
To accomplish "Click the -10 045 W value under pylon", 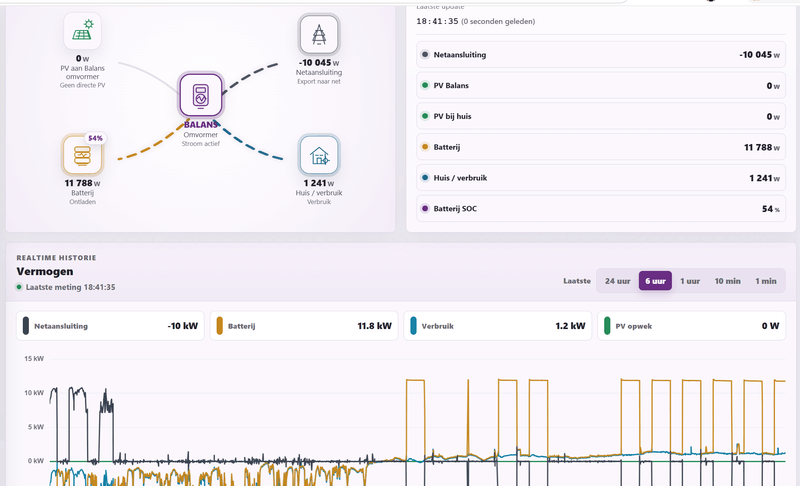I will (x=319, y=63).
